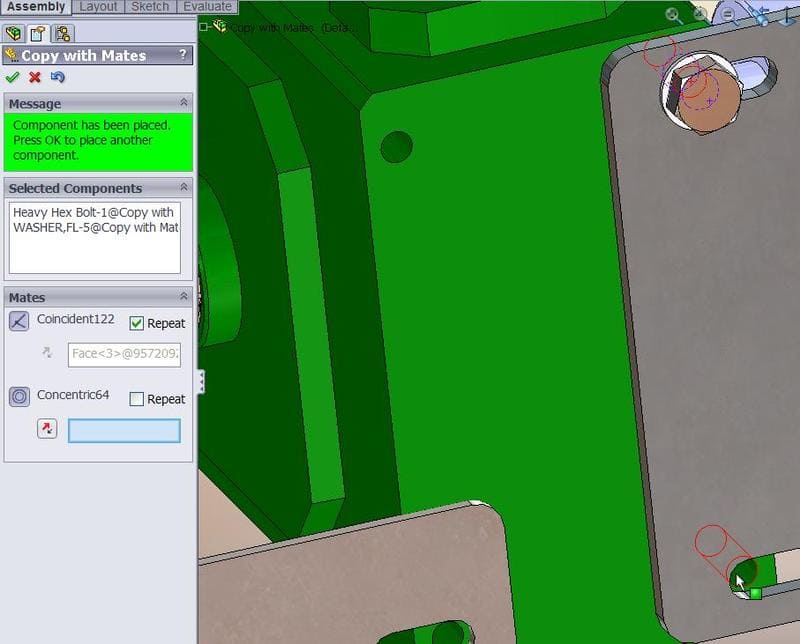800x644 pixels.
Task: Open the Evaluate tab
Action: tap(207, 6)
